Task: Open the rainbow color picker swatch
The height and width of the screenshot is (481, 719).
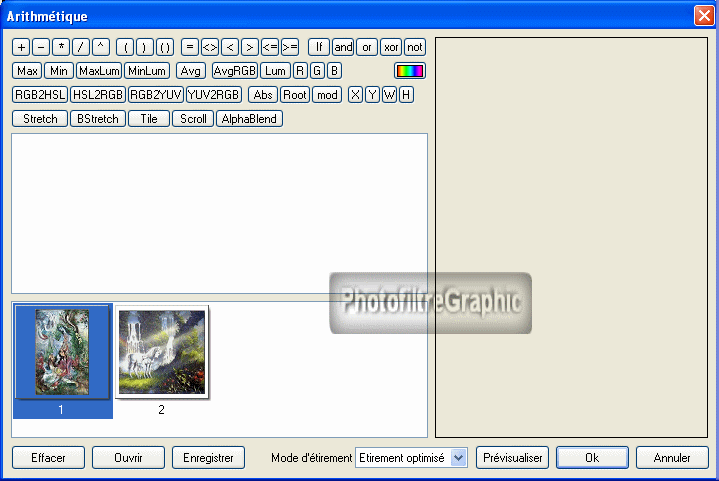Action: click(410, 71)
